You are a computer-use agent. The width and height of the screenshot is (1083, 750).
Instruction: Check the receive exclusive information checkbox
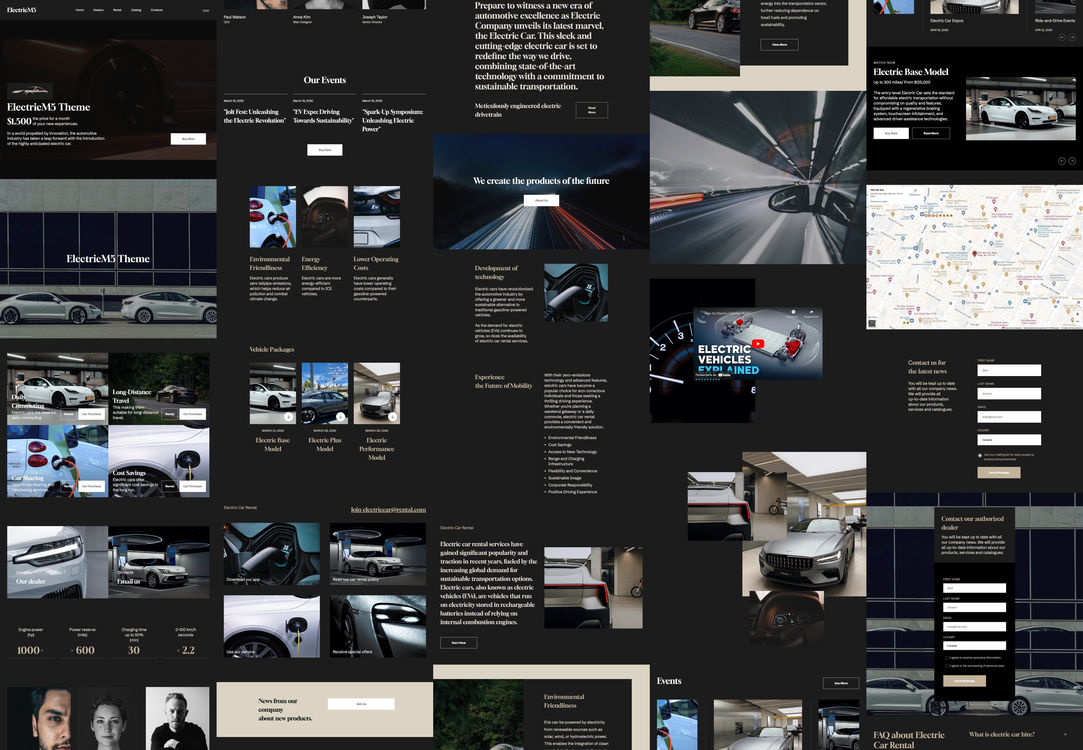[x=946, y=658]
